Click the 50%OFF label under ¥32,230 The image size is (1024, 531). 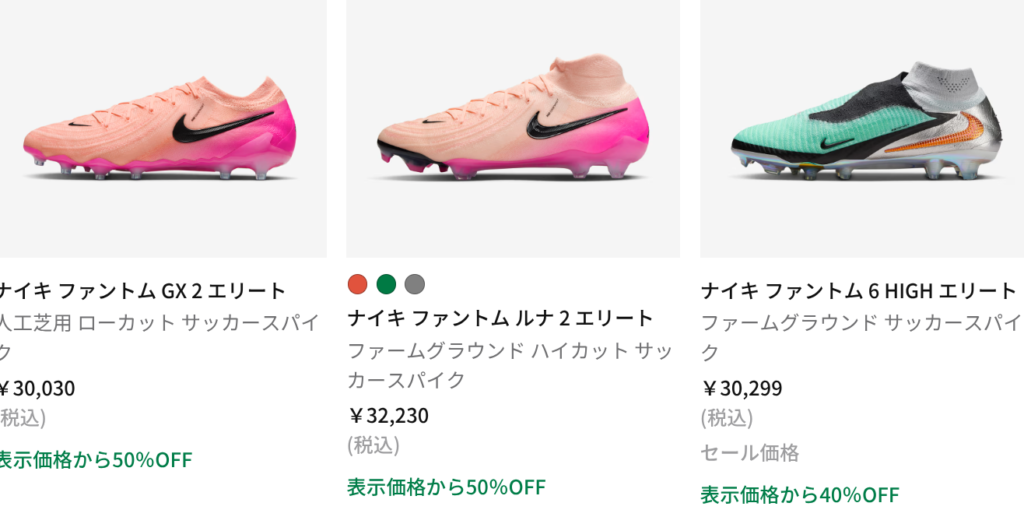point(446,487)
